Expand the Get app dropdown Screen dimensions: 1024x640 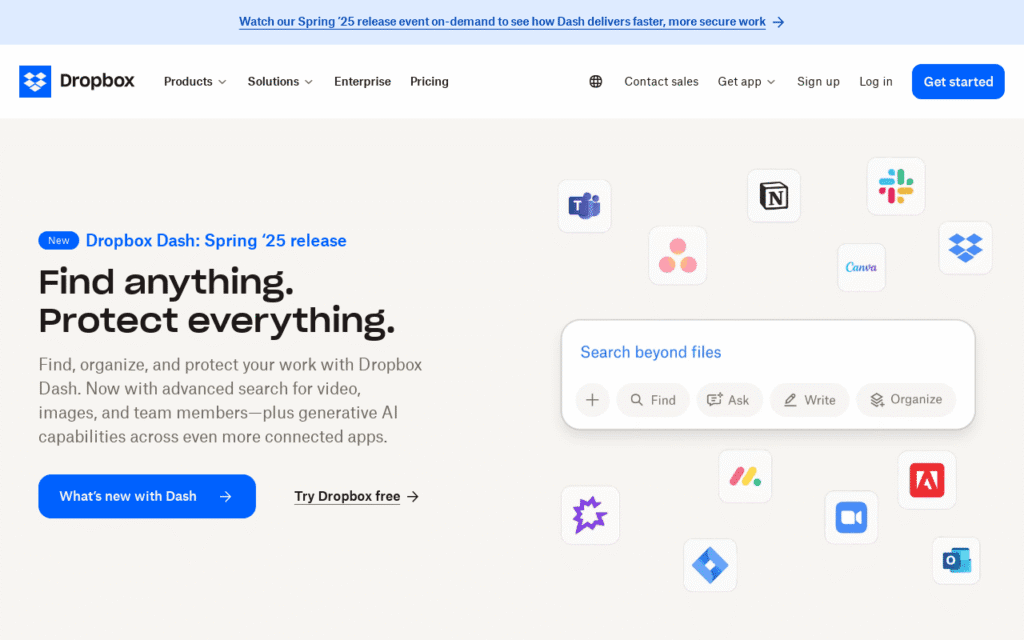tap(746, 82)
